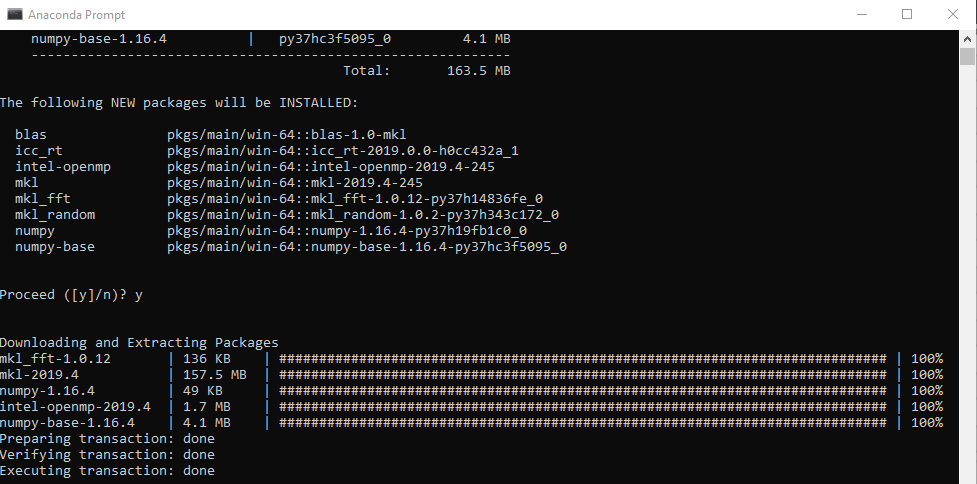This screenshot has width=977, height=484.
Task: Click the numpy-base-1.16.4 download progress bar
Action: click(x=583, y=423)
